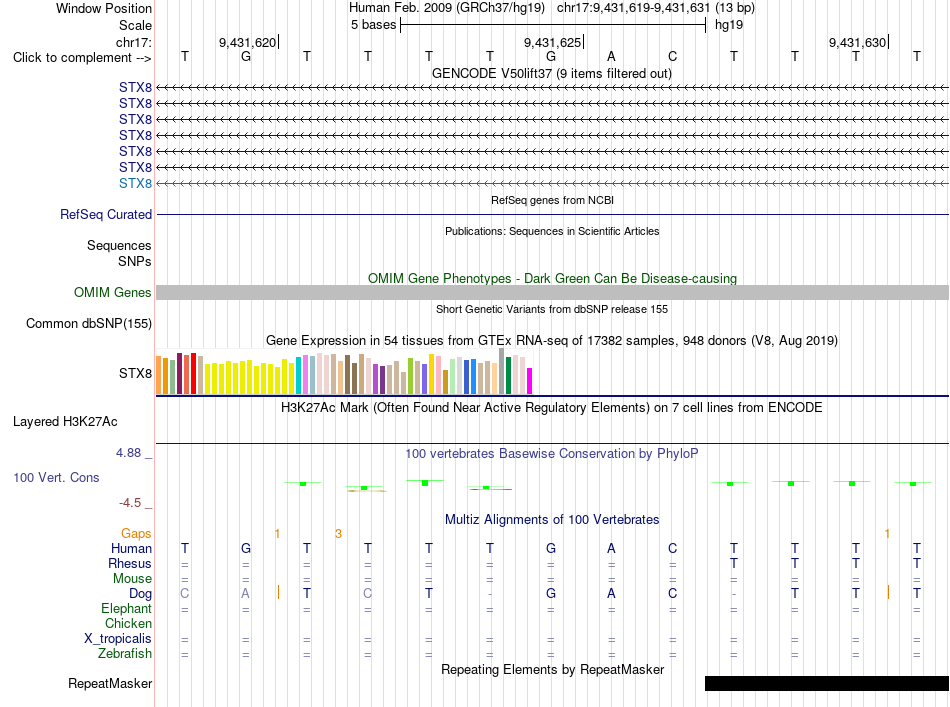The width and height of the screenshot is (950, 707).
Task: Click the 9,431,630 ruler position
Action: tap(857, 42)
